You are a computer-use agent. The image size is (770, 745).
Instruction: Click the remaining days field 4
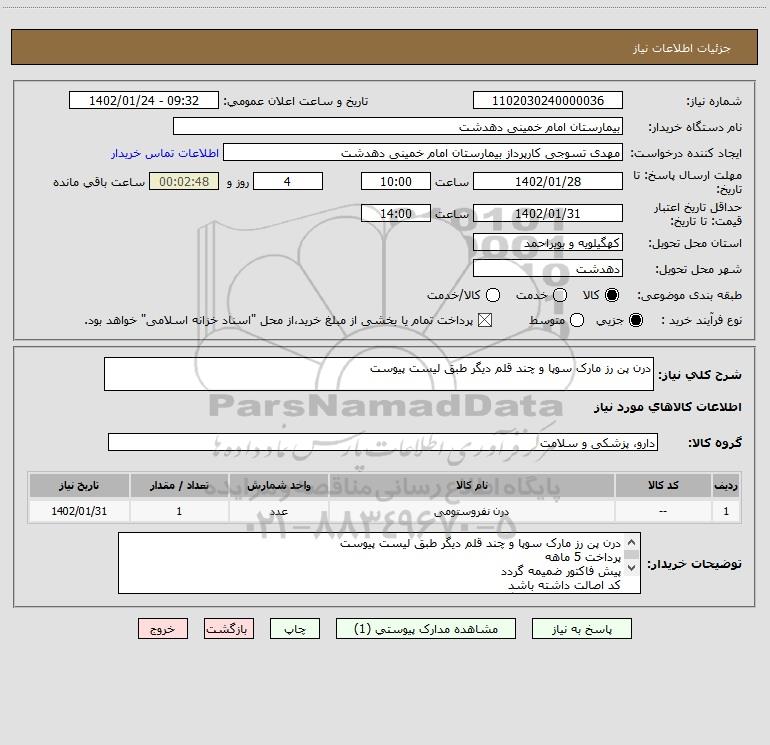pyautogui.click(x=288, y=181)
